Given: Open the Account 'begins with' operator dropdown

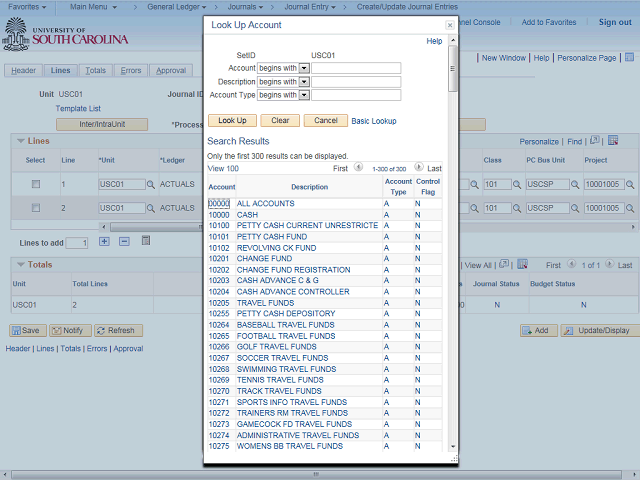Looking at the screenshot, I should click(x=304, y=69).
